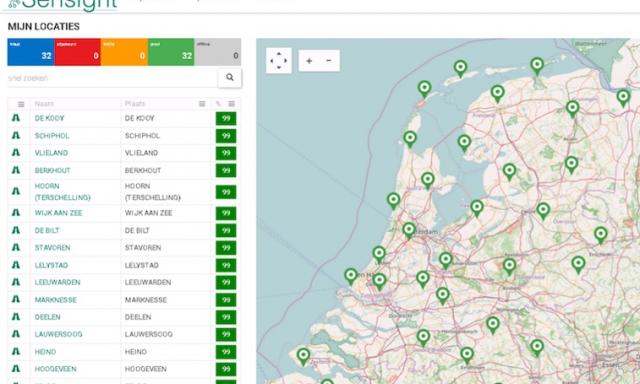
Task: Click the road icon in the DE BILT row
Action: tap(16, 230)
